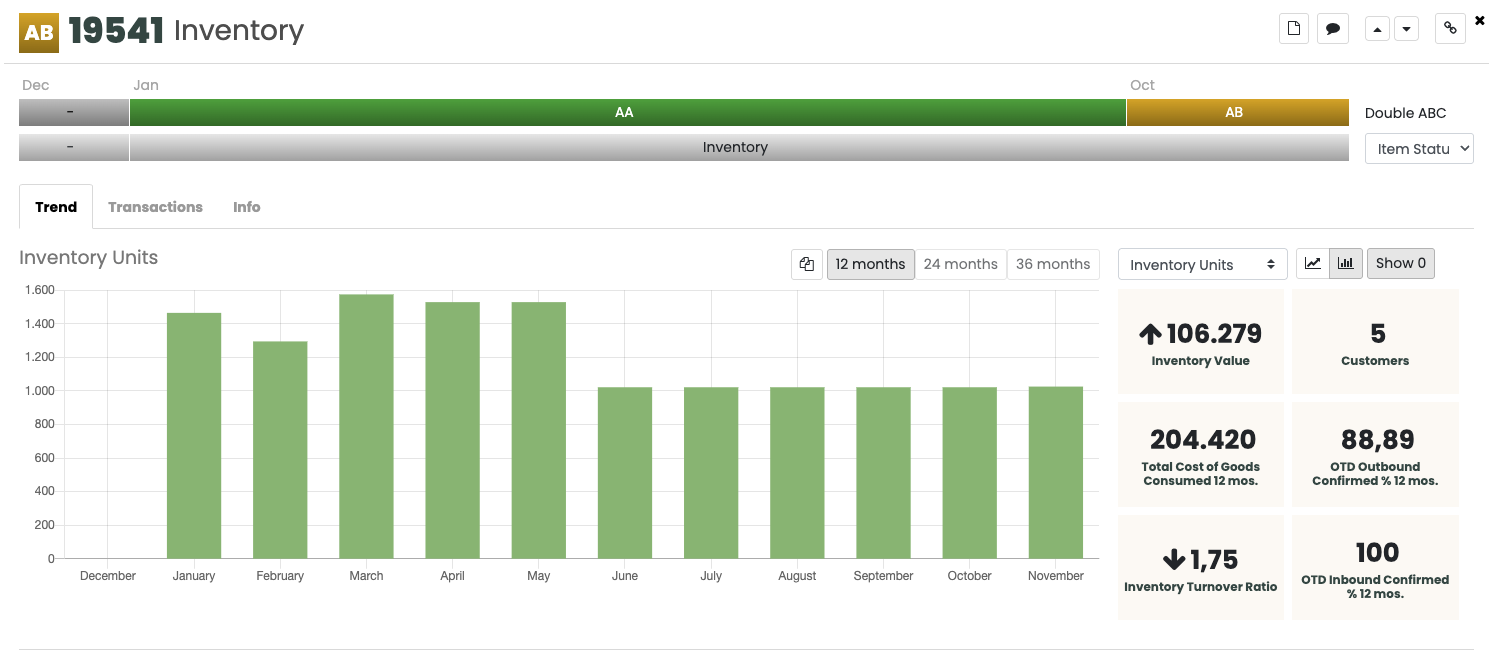The image size is (1500, 660).
Task: Open the comments speech bubble icon
Action: [x=1332, y=29]
